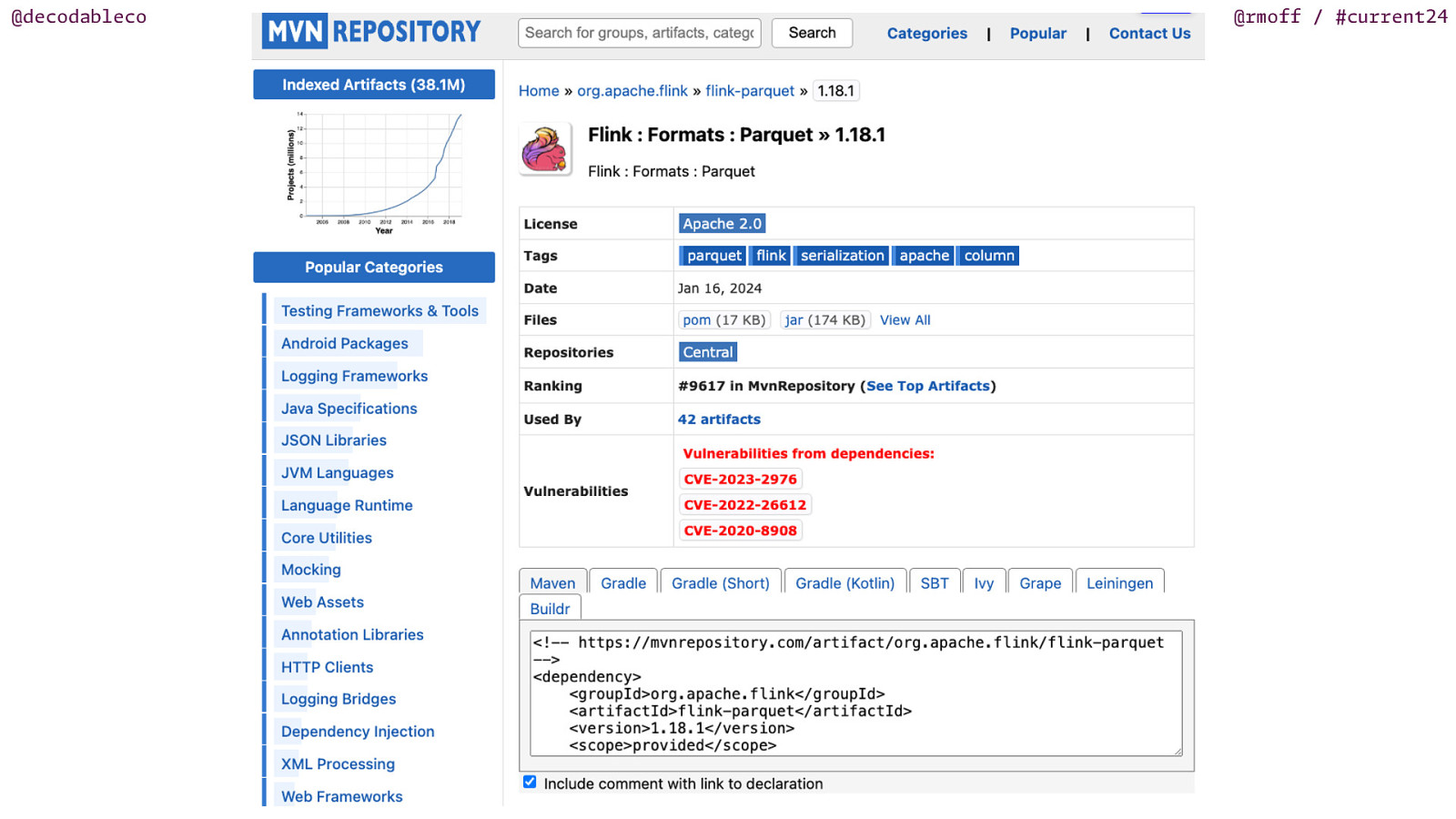The image size is (1456, 819).
Task: Open vulnerability CVE-2023-2976
Action: pos(740,480)
